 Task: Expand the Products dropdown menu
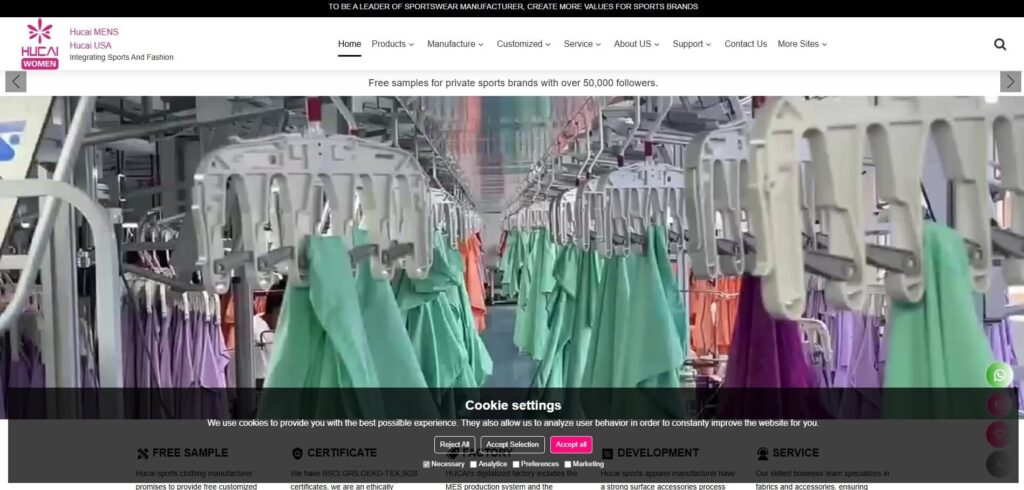coord(392,44)
